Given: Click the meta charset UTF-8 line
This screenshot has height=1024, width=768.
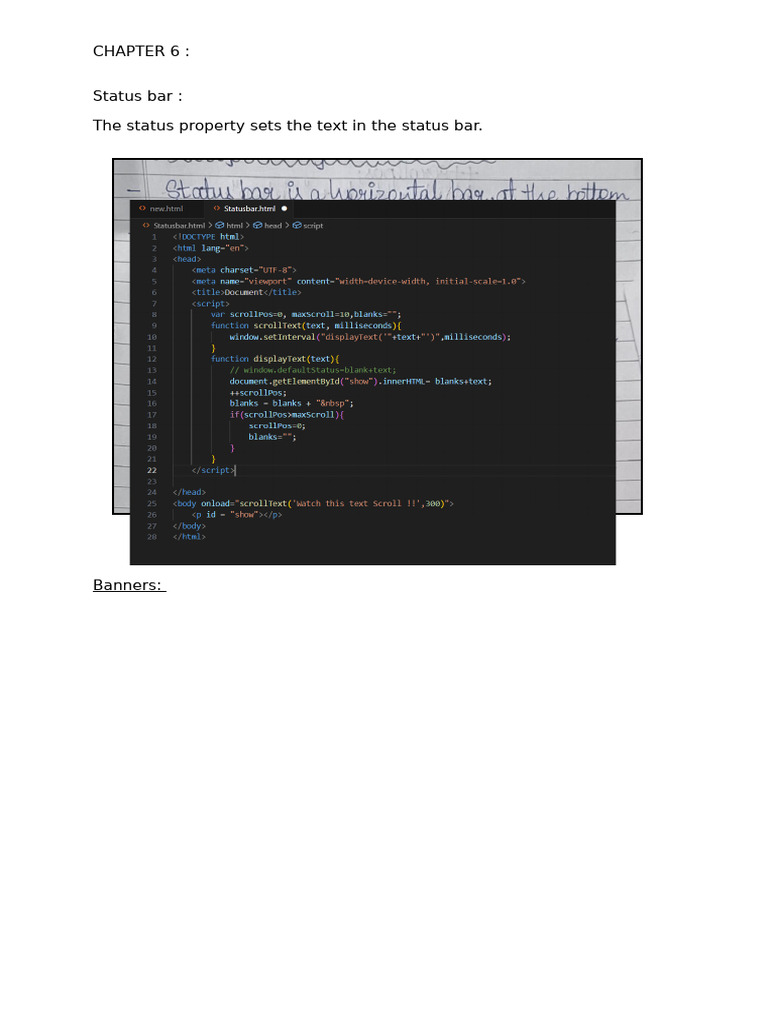Looking at the screenshot, I should [x=244, y=270].
